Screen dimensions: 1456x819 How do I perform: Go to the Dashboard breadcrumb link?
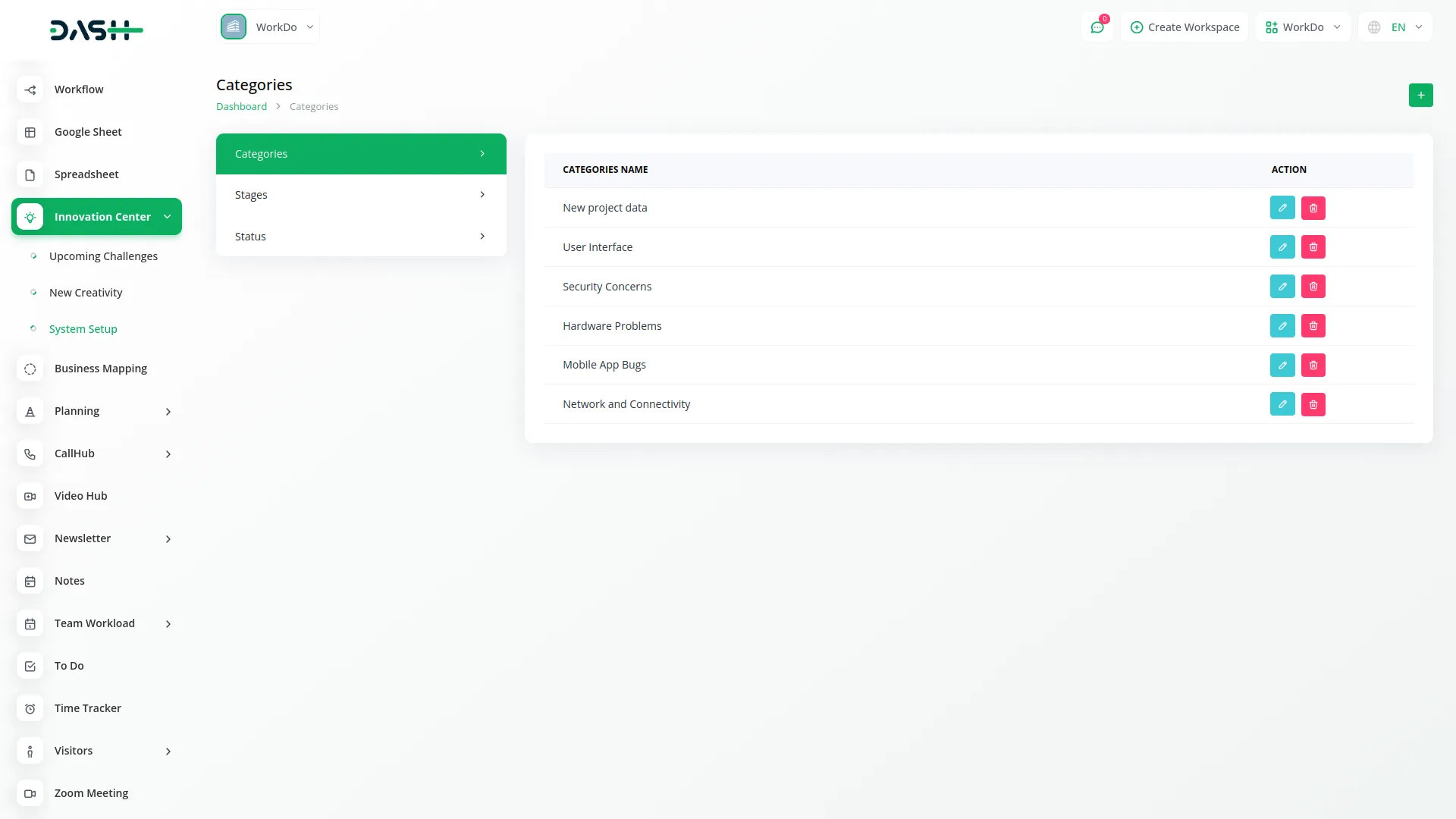coord(241,107)
